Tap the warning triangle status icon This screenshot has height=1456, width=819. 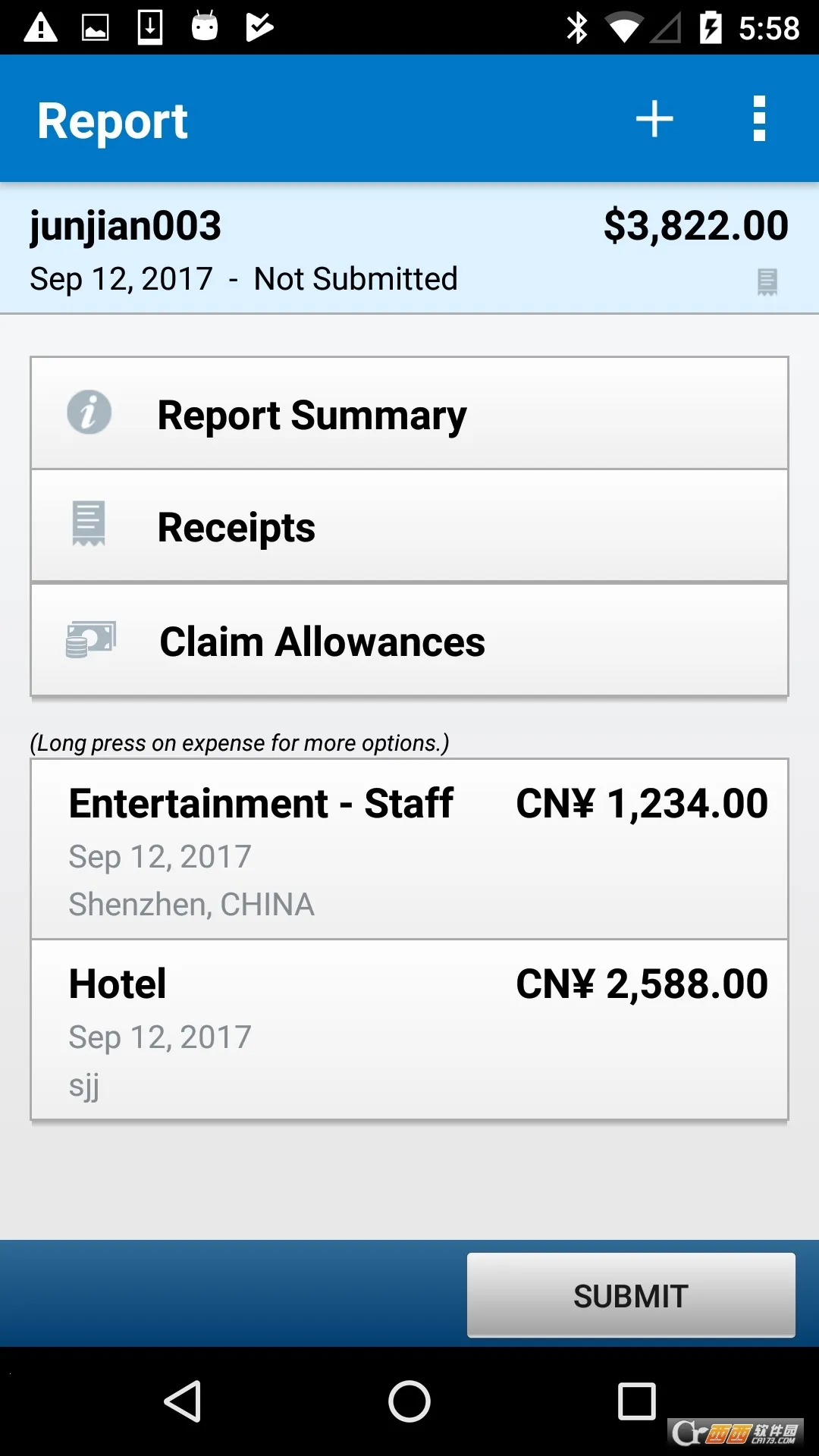click(41, 28)
